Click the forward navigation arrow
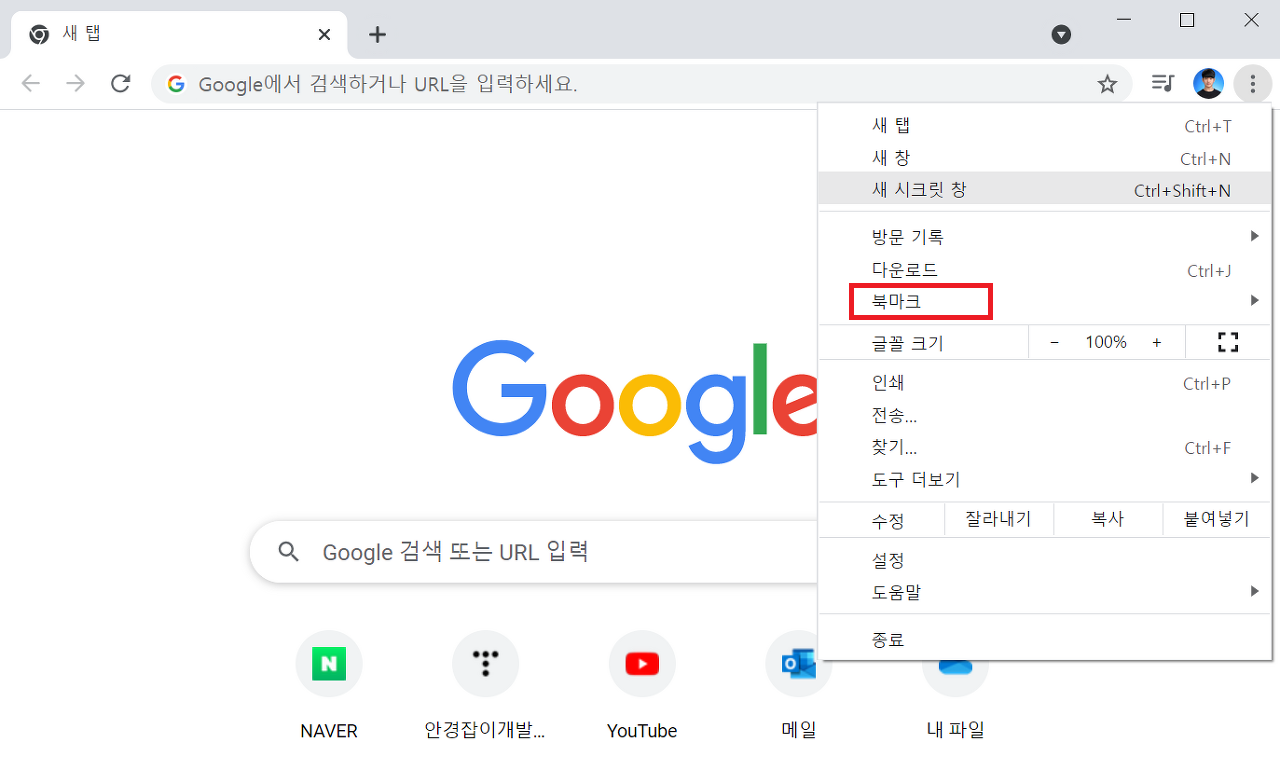Screen dimensions: 1280x770 point(76,84)
